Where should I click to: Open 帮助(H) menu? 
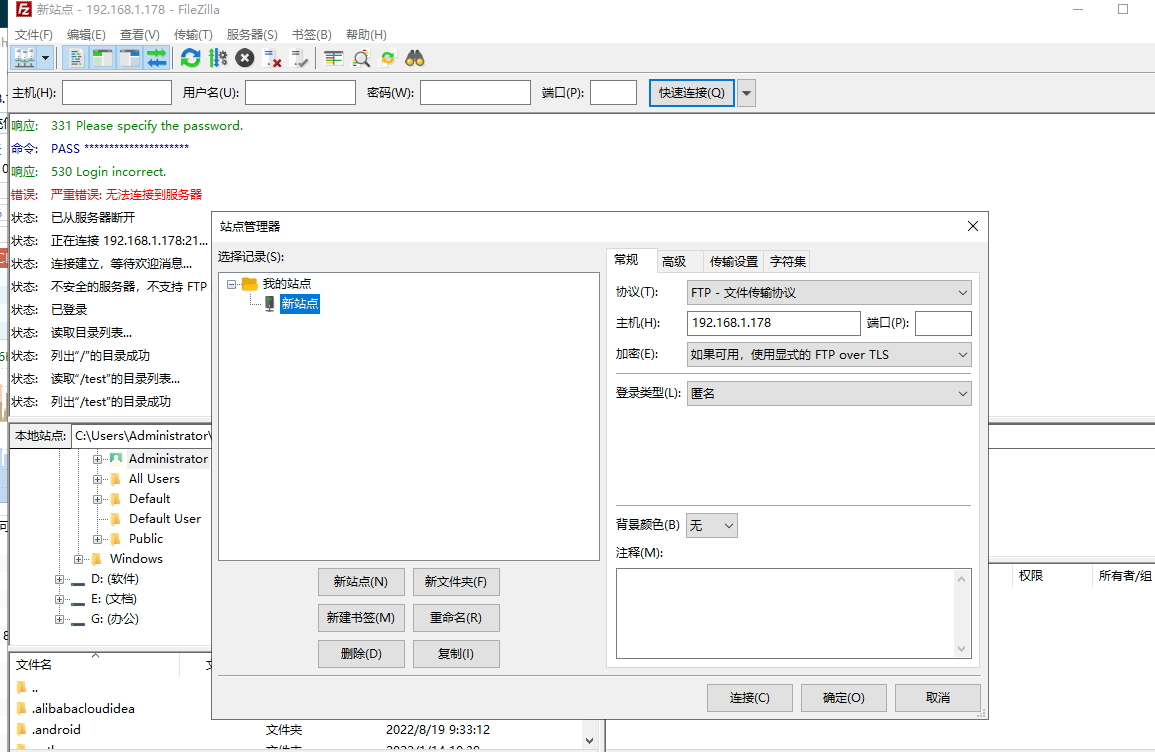coord(366,35)
